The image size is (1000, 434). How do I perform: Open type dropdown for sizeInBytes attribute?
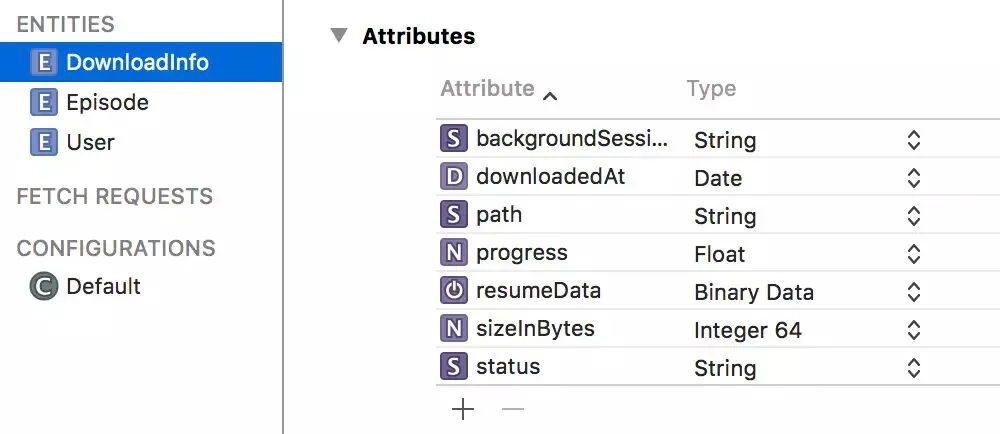click(913, 330)
